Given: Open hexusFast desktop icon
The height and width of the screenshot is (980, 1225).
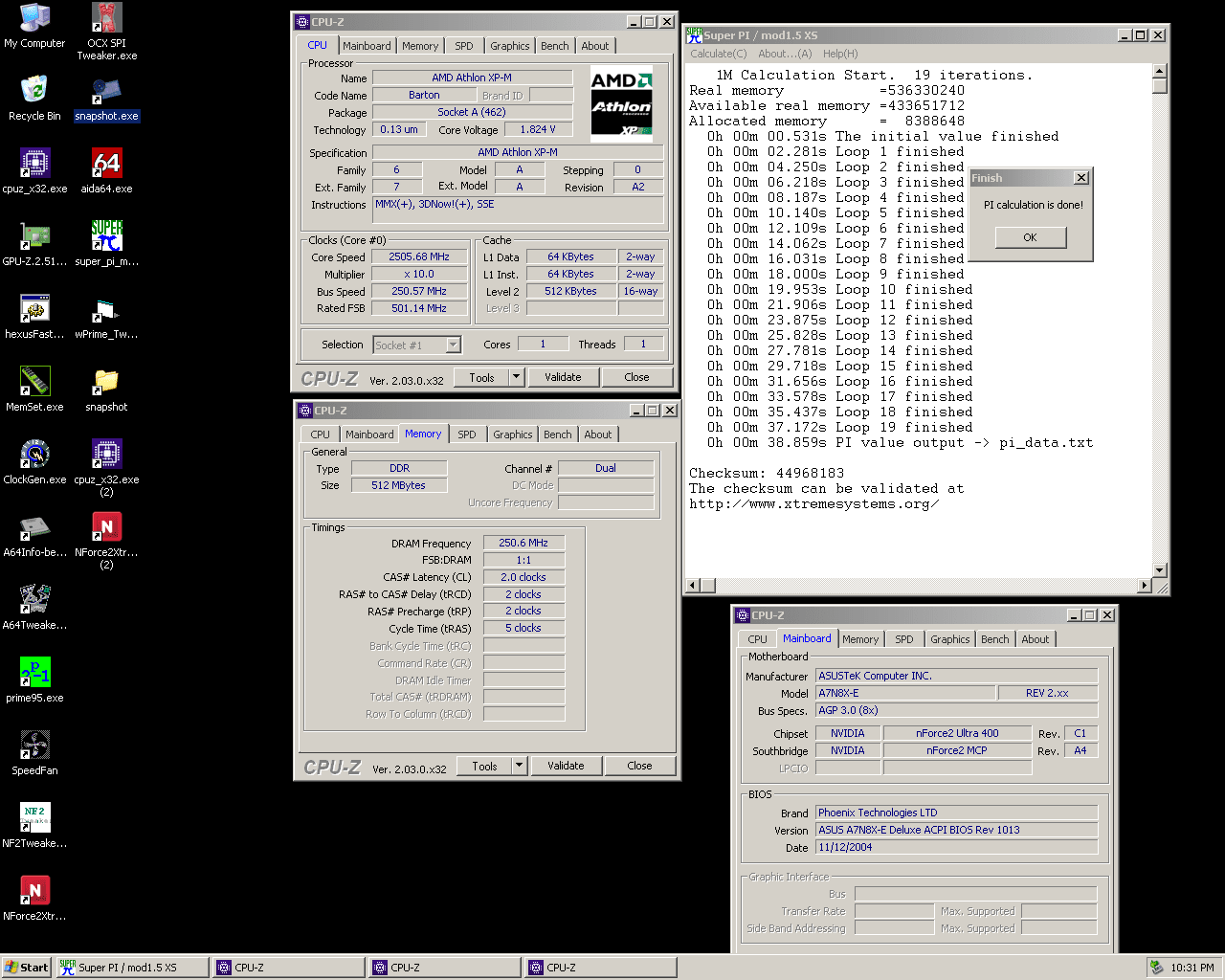Looking at the screenshot, I should pyautogui.click(x=34, y=317).
